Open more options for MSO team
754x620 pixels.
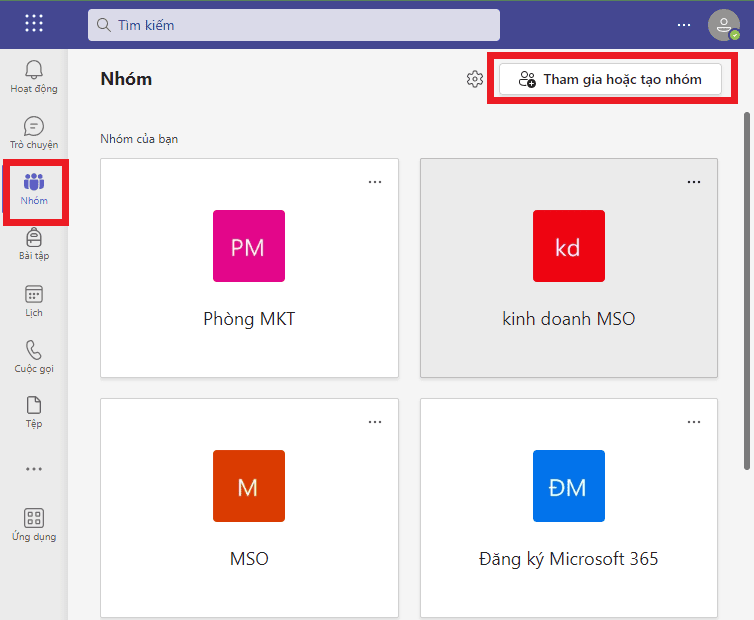click(x=375, y=422)
